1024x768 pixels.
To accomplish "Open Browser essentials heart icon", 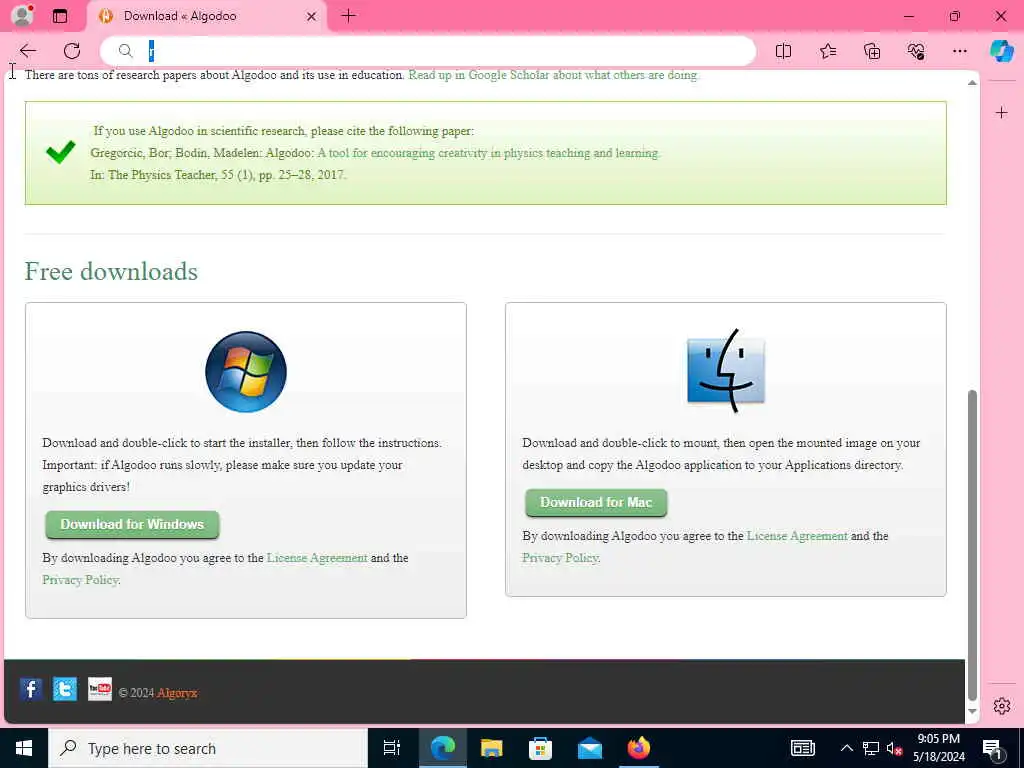I will point(916,51).
